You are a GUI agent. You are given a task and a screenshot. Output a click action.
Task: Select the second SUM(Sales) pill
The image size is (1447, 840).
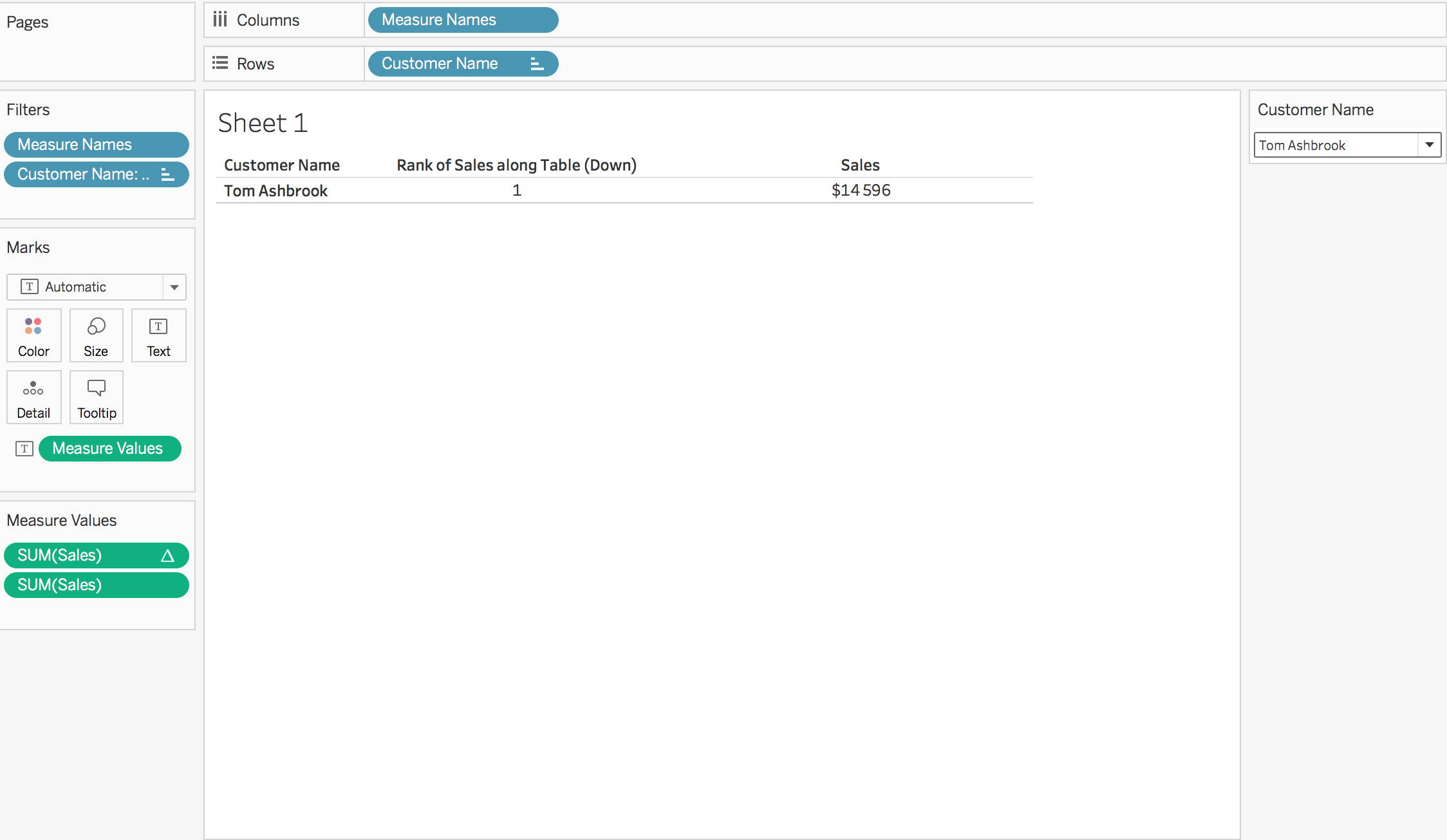(x=96, y=585)
